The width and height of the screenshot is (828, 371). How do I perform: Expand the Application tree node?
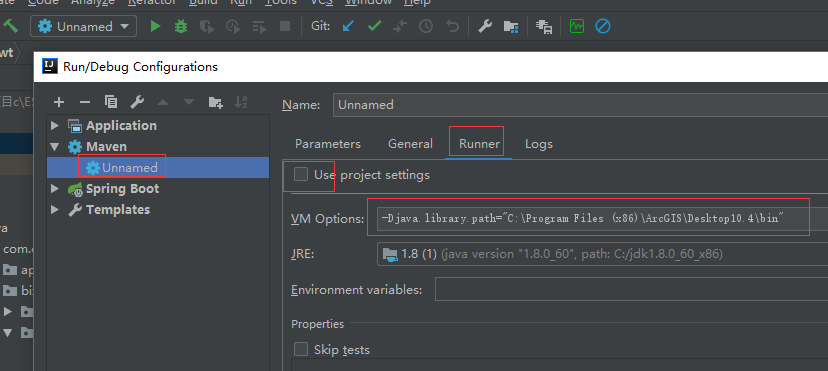[x=54, y=126]
